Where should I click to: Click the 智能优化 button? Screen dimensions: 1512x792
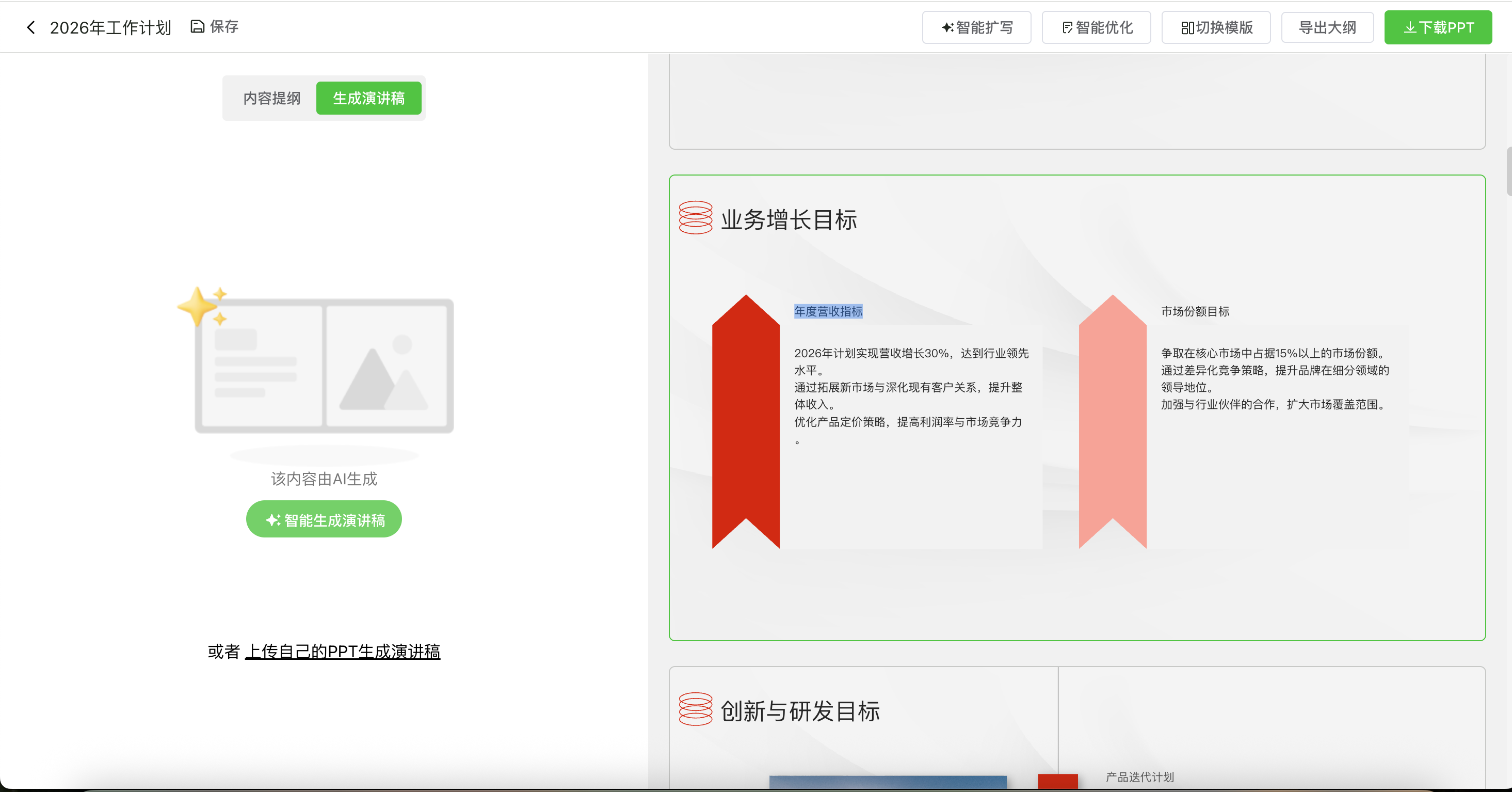click(1096, 27)
